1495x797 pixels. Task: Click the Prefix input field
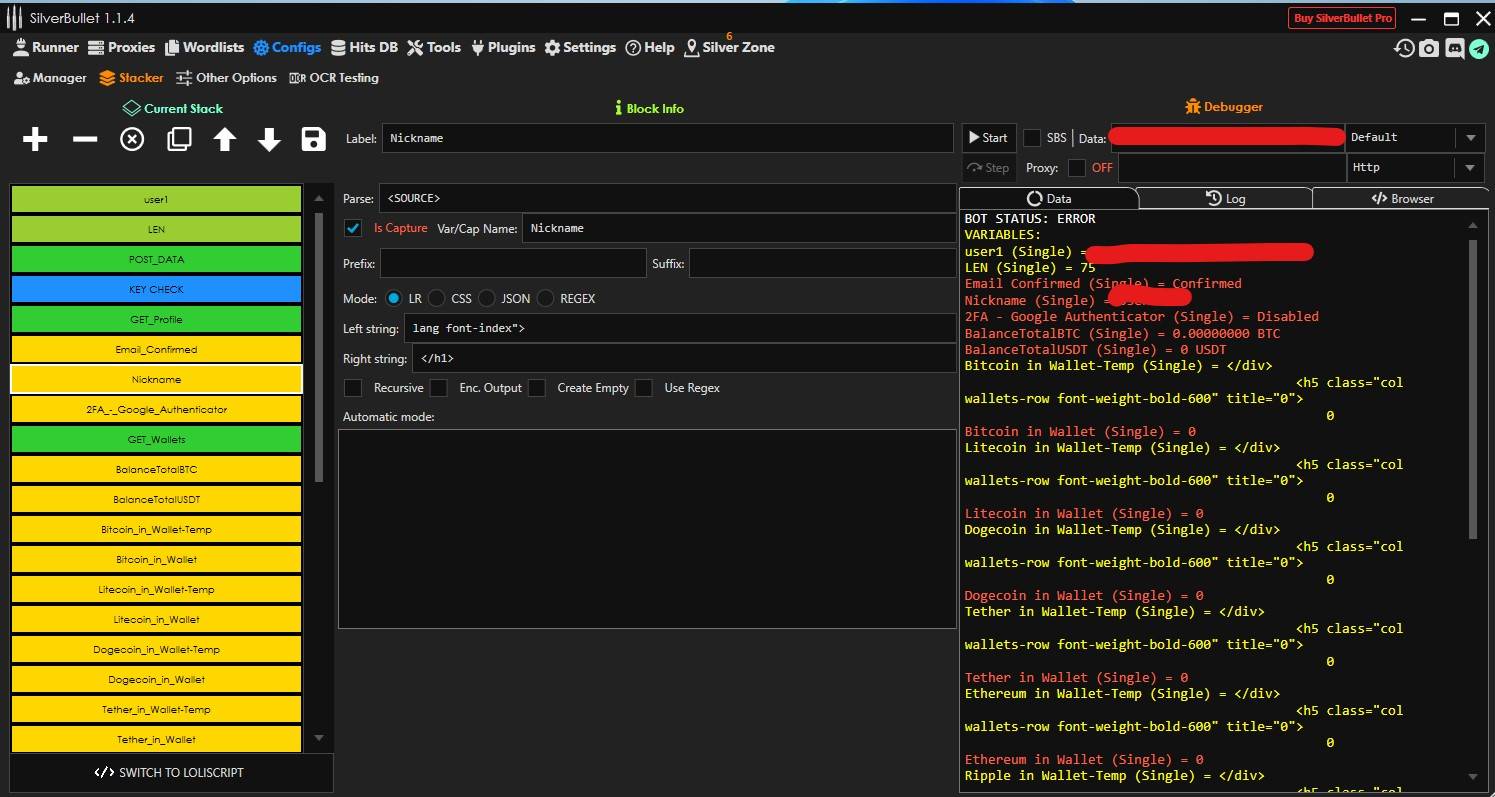tap(513, 263)
